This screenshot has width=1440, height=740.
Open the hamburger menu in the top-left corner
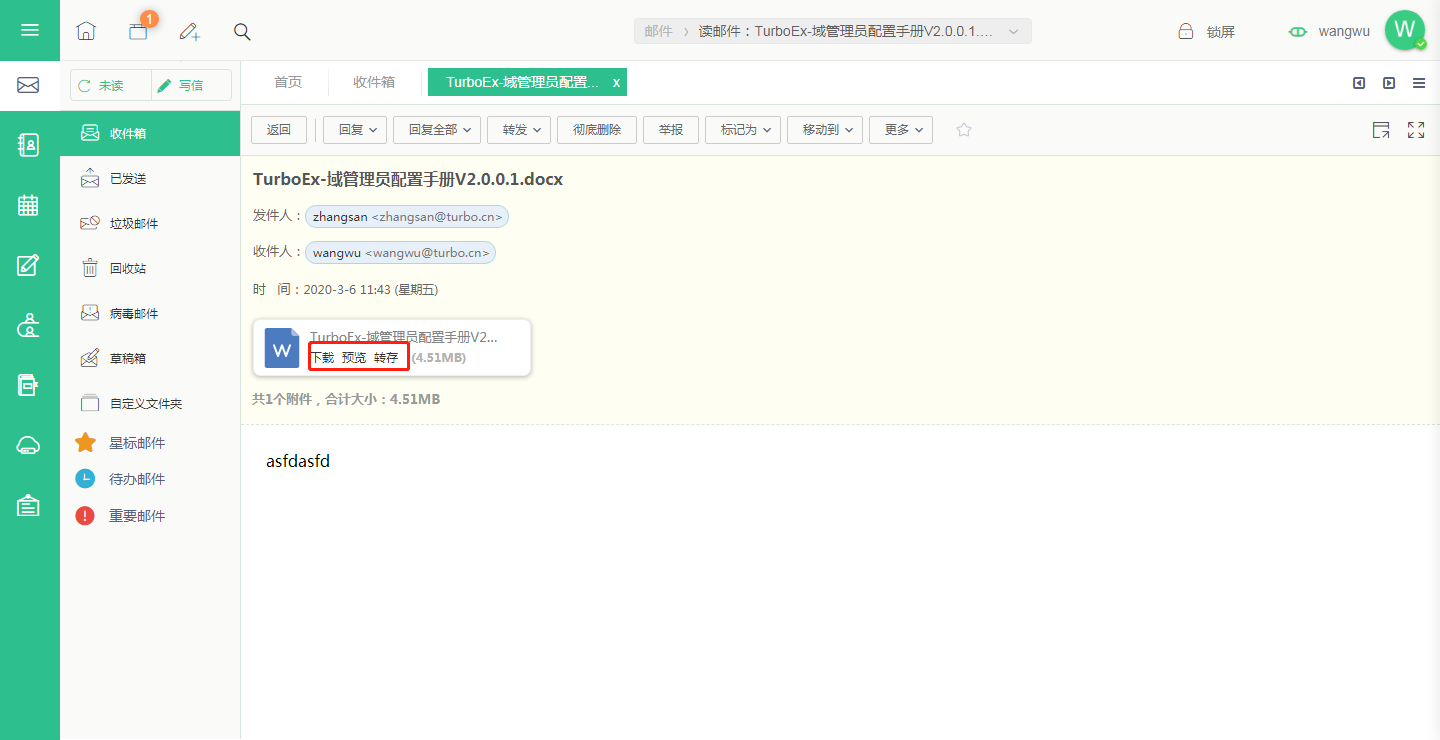pyautogui.click(x=30, y=30)
